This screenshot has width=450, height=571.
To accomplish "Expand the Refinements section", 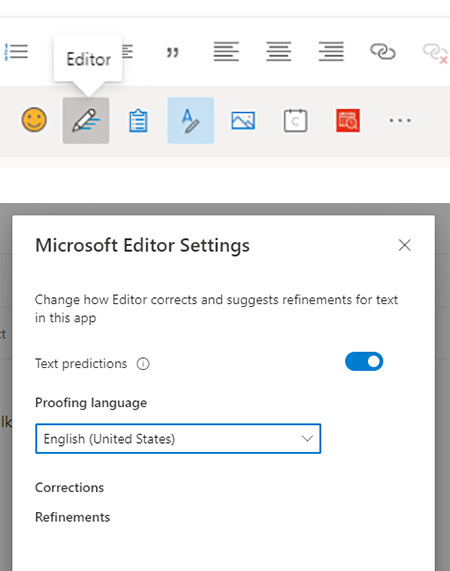I will pos(72,517).
